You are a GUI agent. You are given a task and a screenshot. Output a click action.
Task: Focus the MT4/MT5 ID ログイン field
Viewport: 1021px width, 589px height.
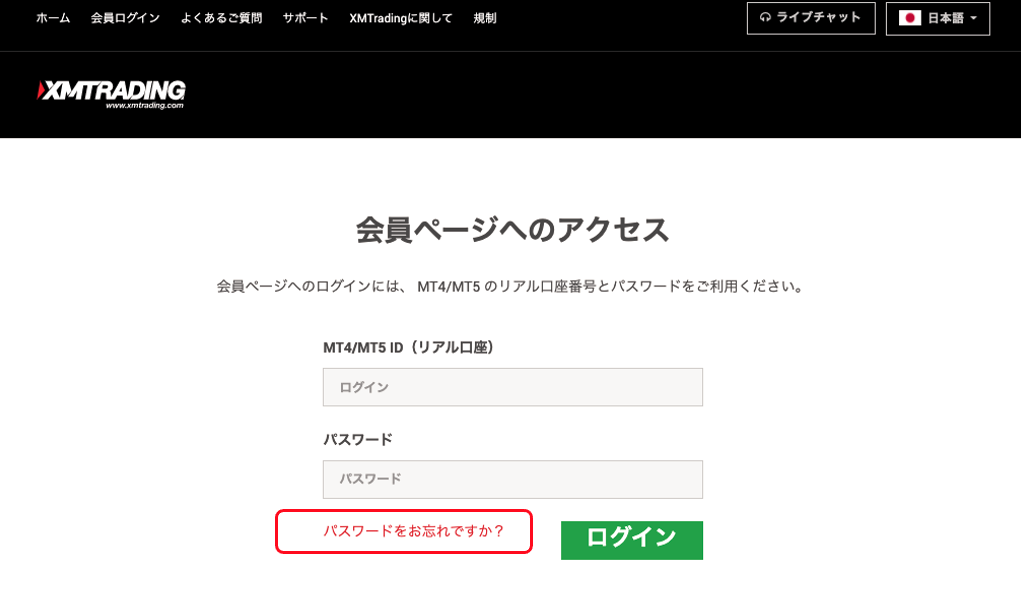[512, 387]
